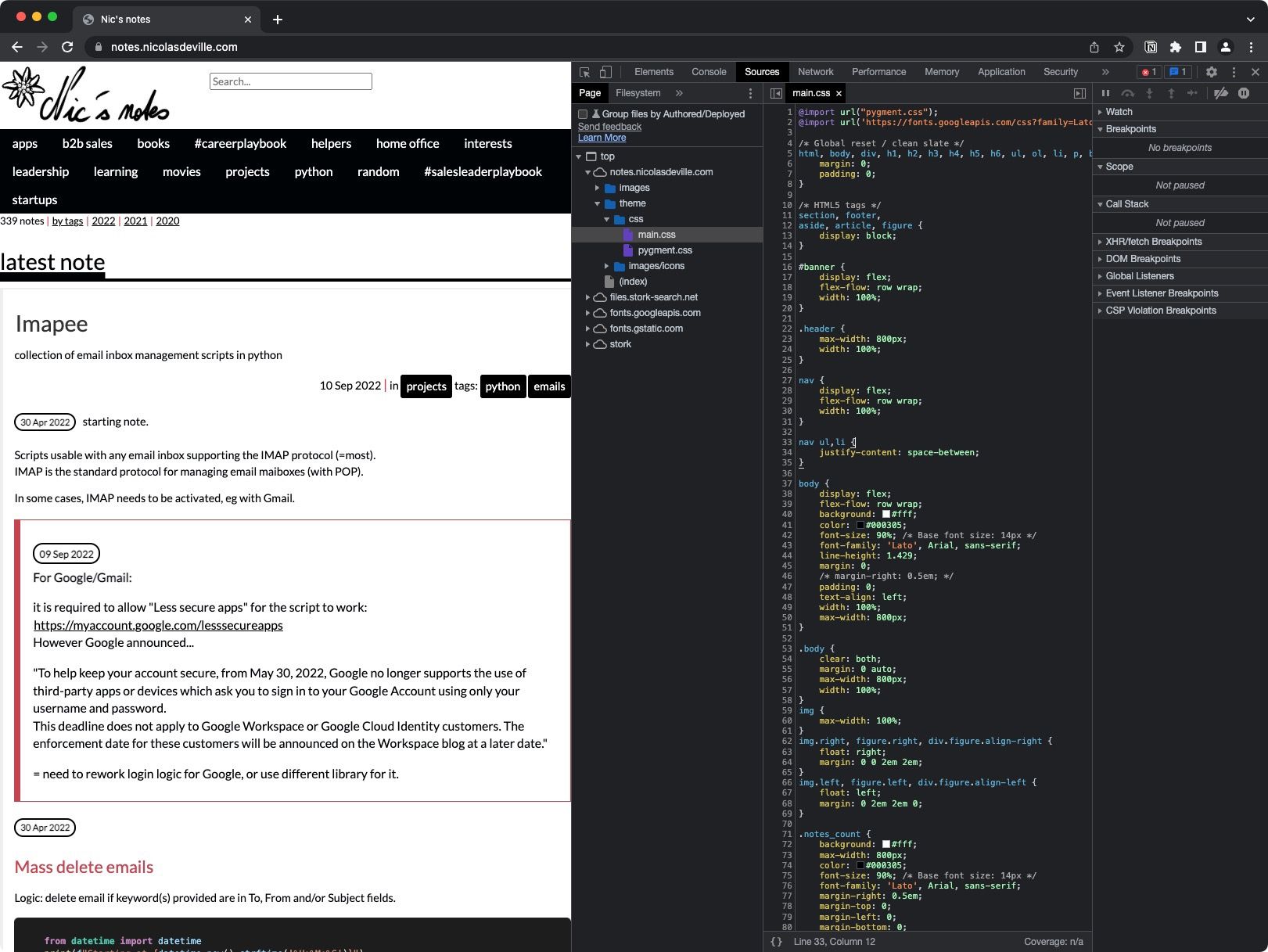Viewport: 1268px width, 952px height.
Task: Pause script execution button
Action: pyautogui.click(x=1106, y=93)
